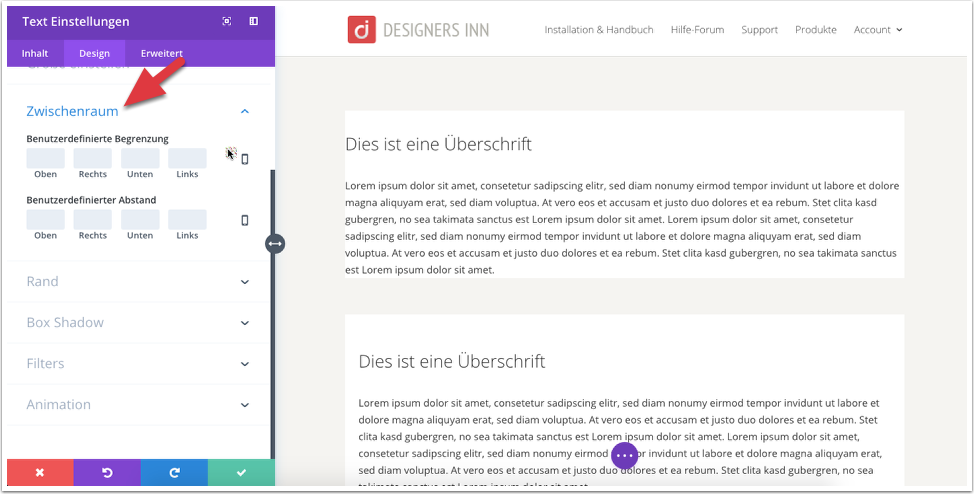Click the snap-to-side panel icon in header
This screenshot has height=494, width=974.
[x=253, y=21]
